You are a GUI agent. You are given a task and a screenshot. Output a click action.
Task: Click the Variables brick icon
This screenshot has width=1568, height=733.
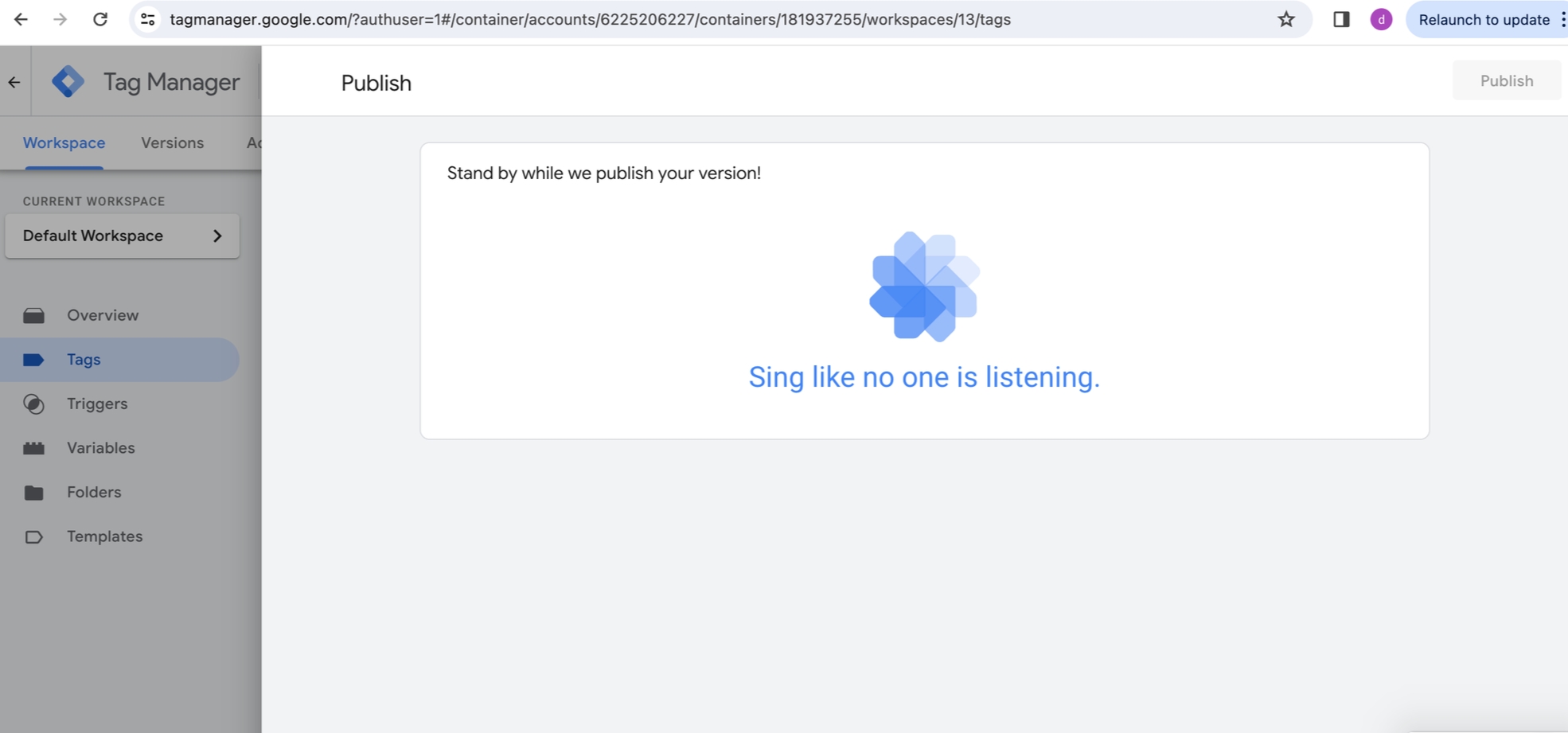pos(33,448)
